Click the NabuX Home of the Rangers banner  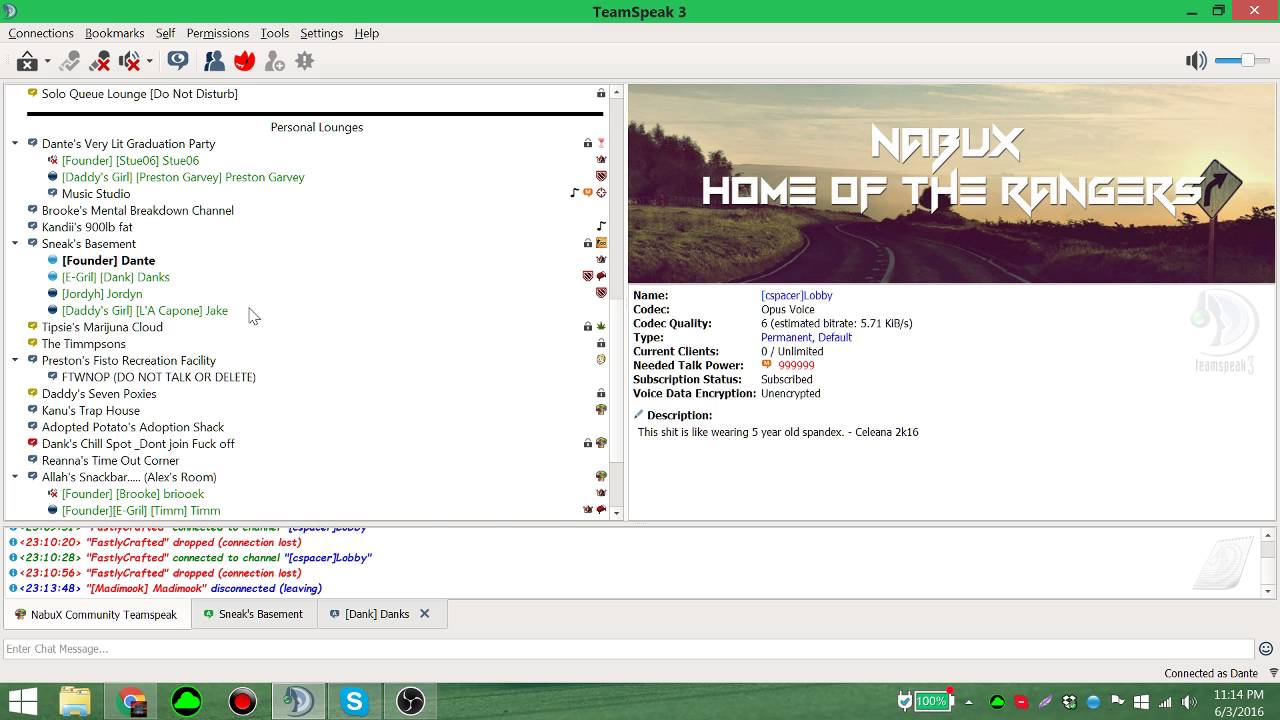(951, 184)
